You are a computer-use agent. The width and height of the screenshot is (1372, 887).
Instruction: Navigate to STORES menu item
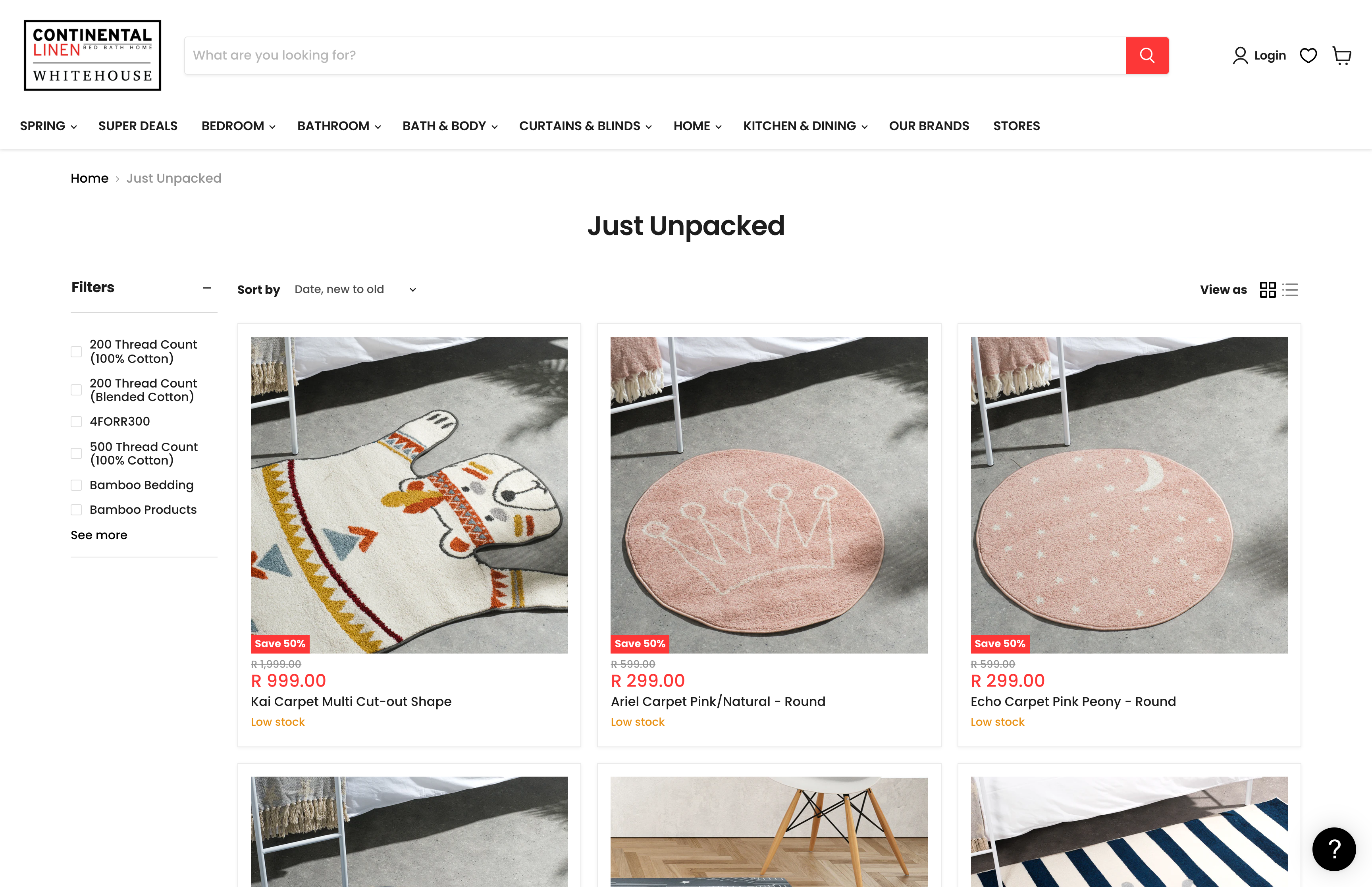point(1016,125)
